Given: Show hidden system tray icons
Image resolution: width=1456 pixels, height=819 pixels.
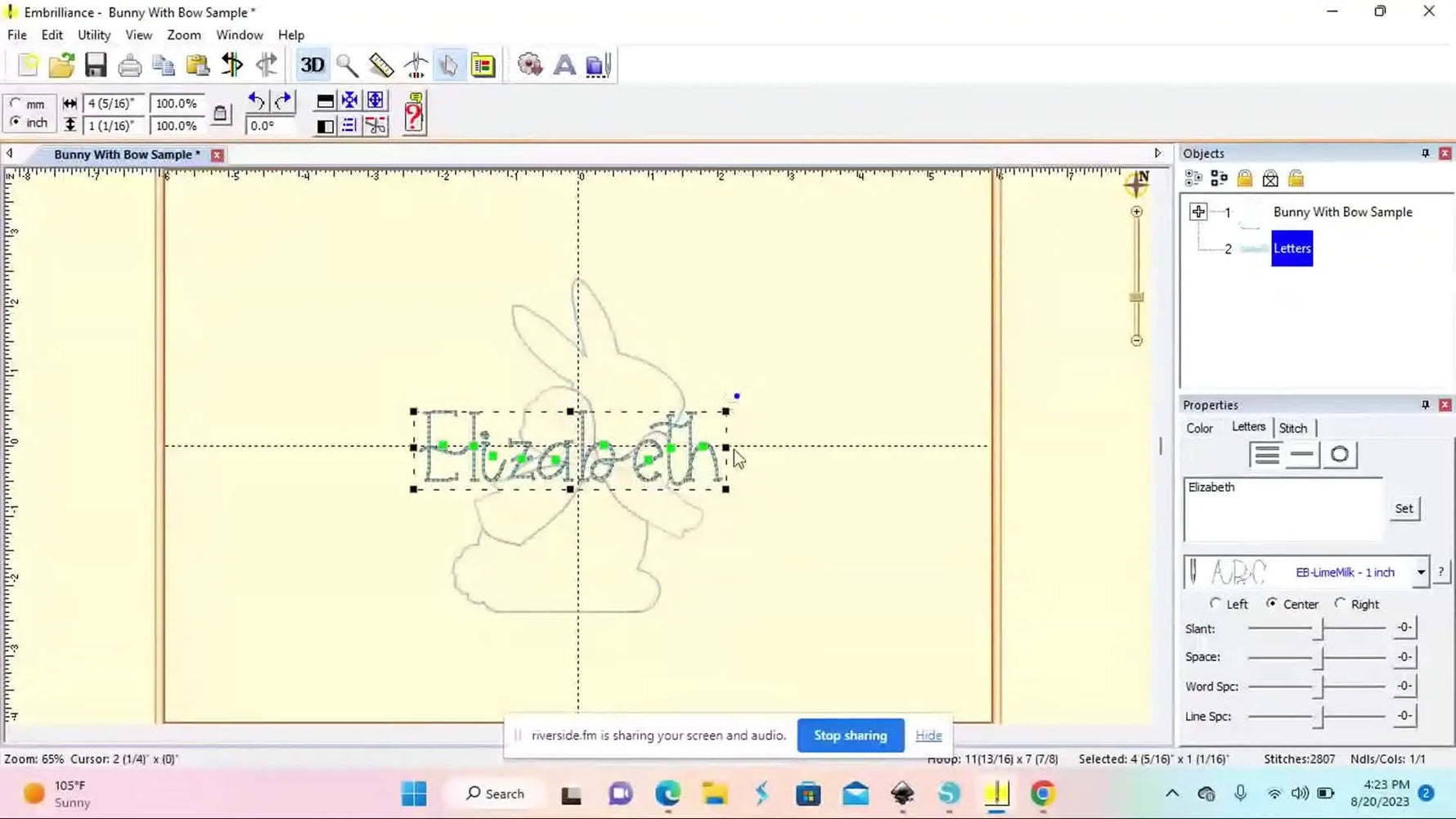Looking at the screenshot, I should (x=1172, y=794).
